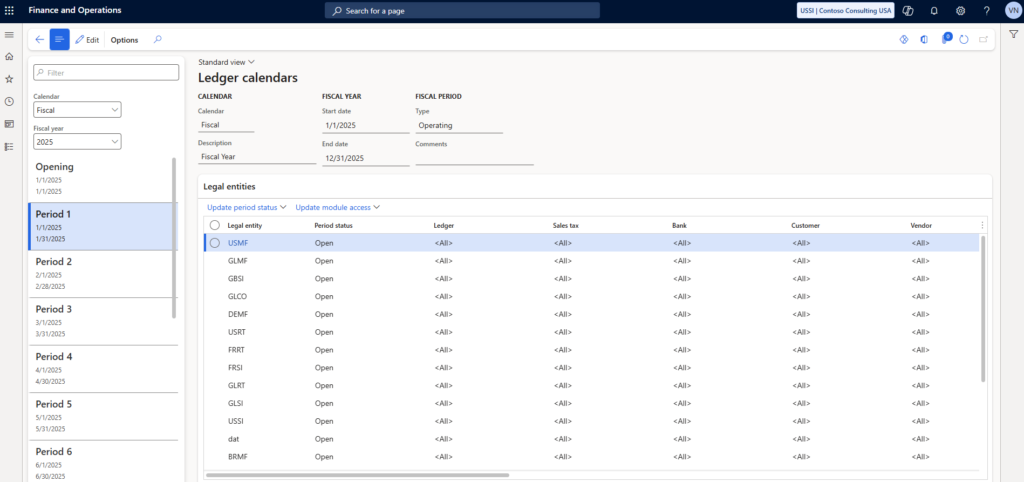Open the app launcher waffle menu
1024x482 pixels.
point(9,10)
